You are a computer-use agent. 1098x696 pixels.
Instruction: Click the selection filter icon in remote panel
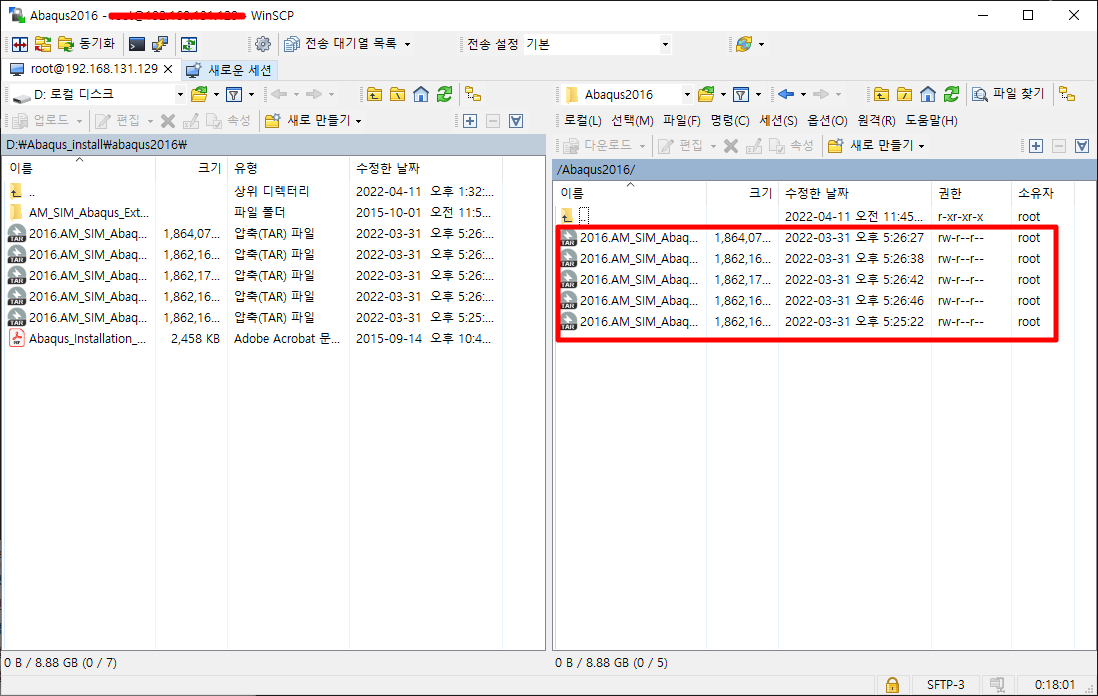click(x=1082, y=146)
